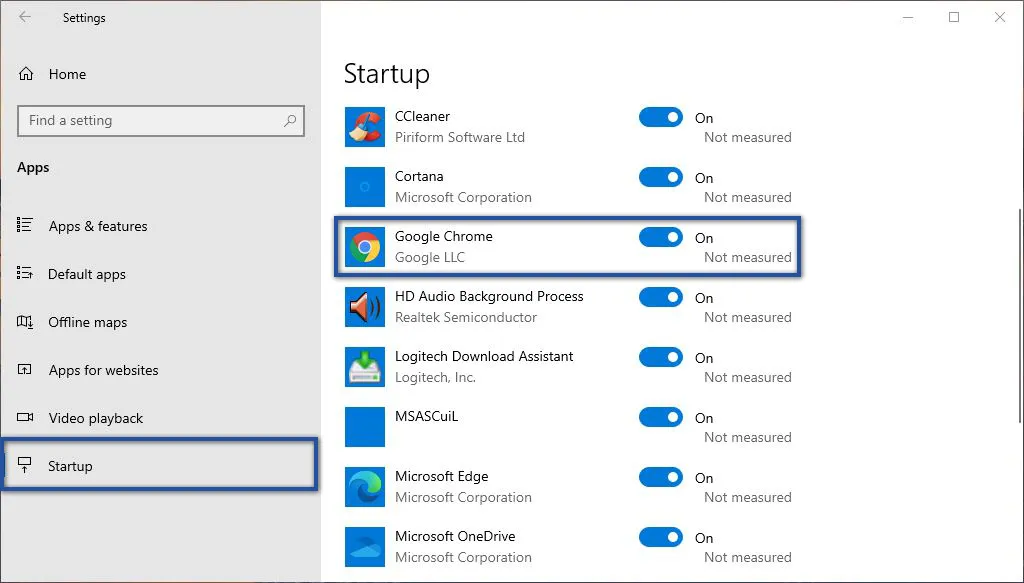Click the right-side scrollbar
The height and width of the screenshot is (583, 1024).
[x=1017, y=300]
